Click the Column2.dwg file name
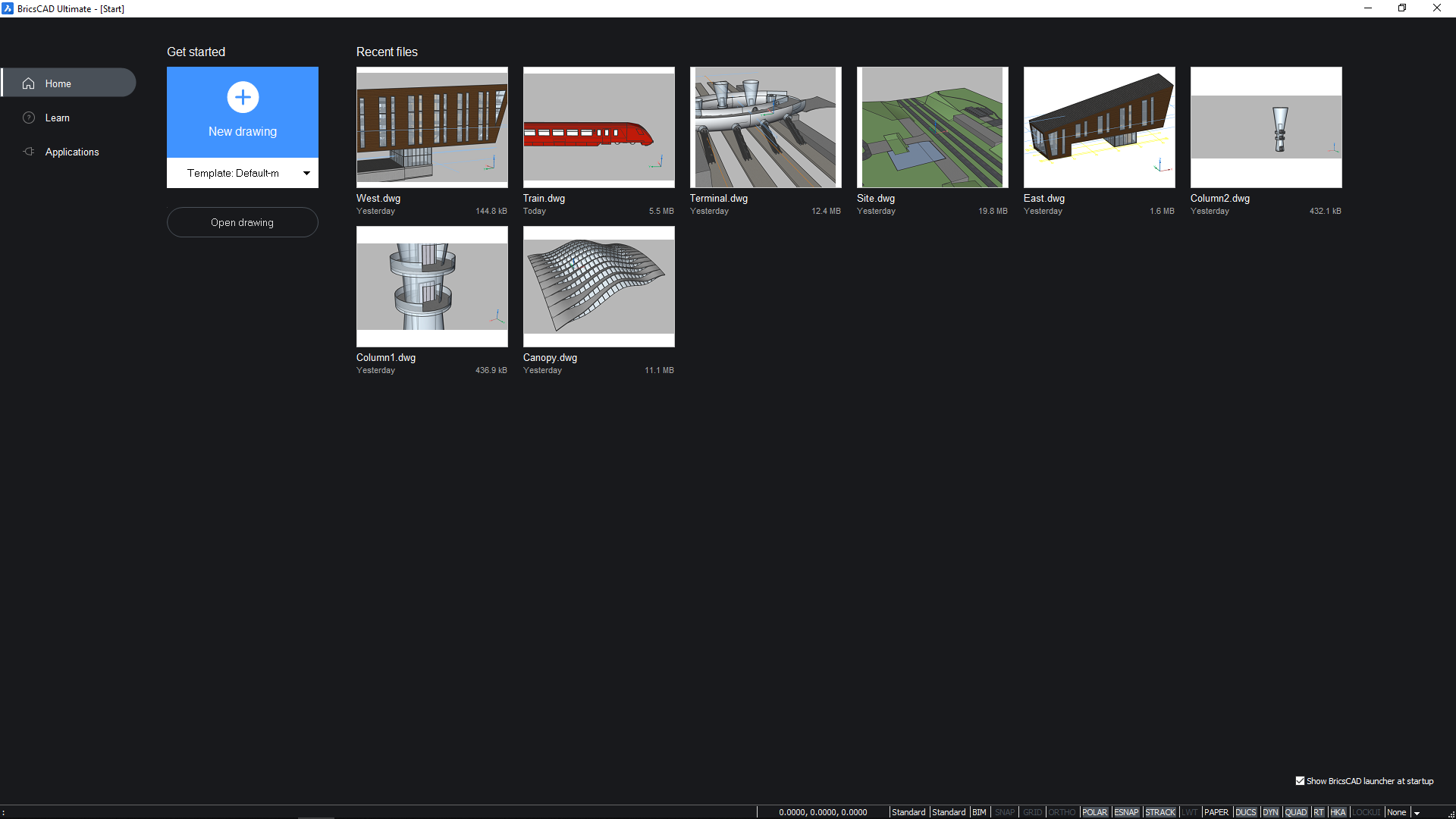This screenshot has width=1456, height=819. [1220, 198]
